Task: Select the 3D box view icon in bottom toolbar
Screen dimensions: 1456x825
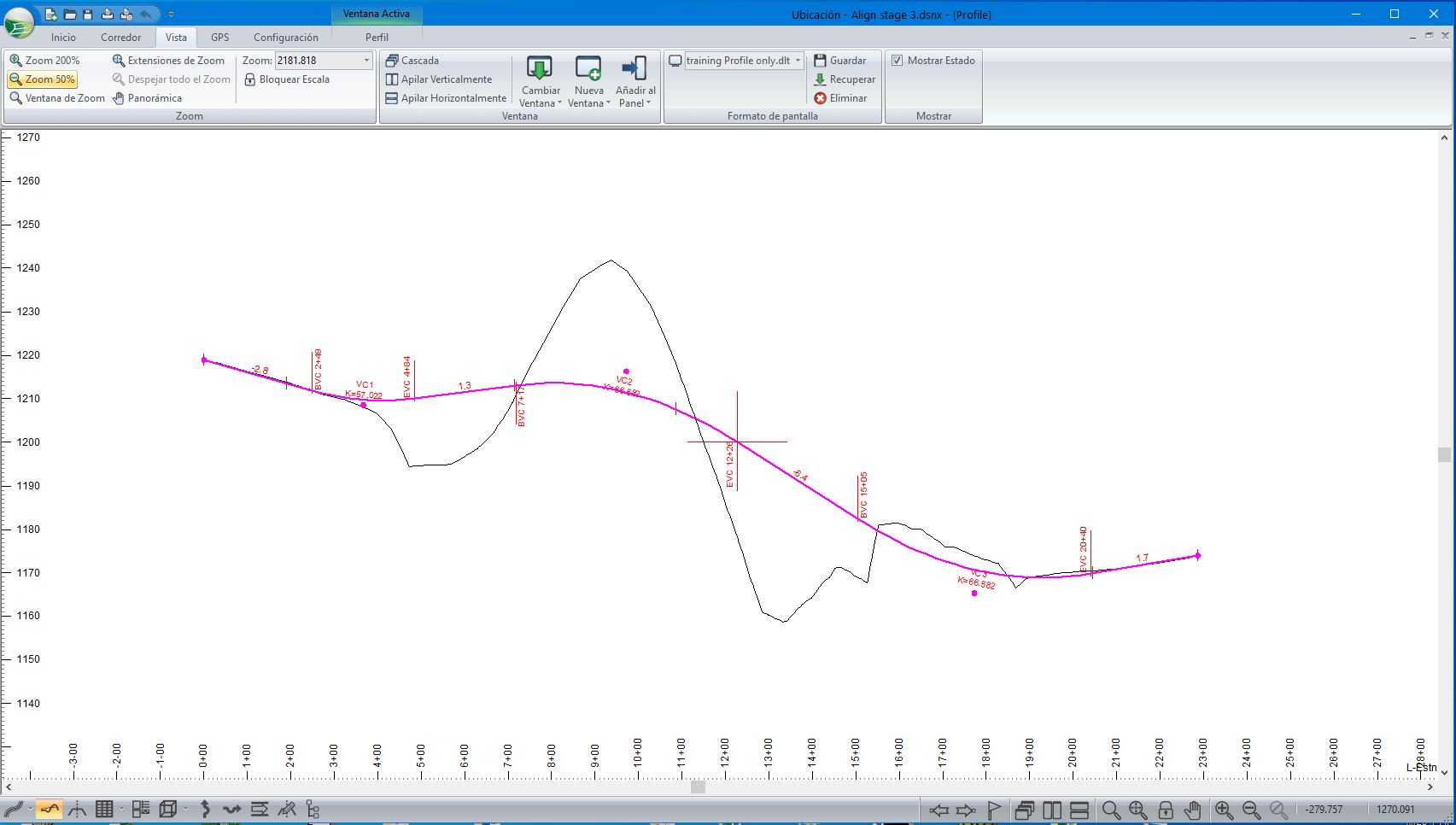Action: pyautogui.click(x=168, y=809)
